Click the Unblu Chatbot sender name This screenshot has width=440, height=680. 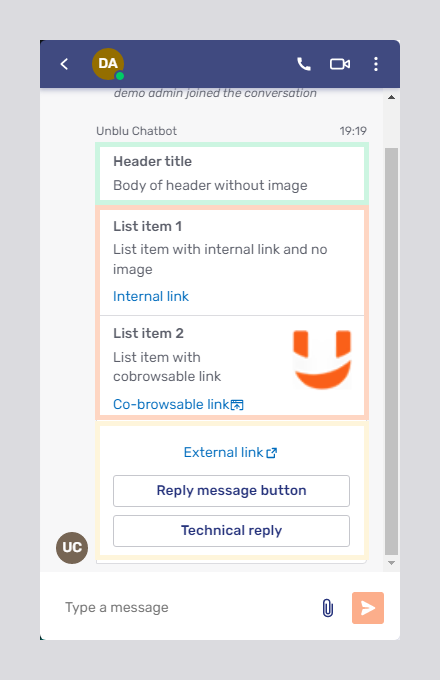(x=137, y=131)
